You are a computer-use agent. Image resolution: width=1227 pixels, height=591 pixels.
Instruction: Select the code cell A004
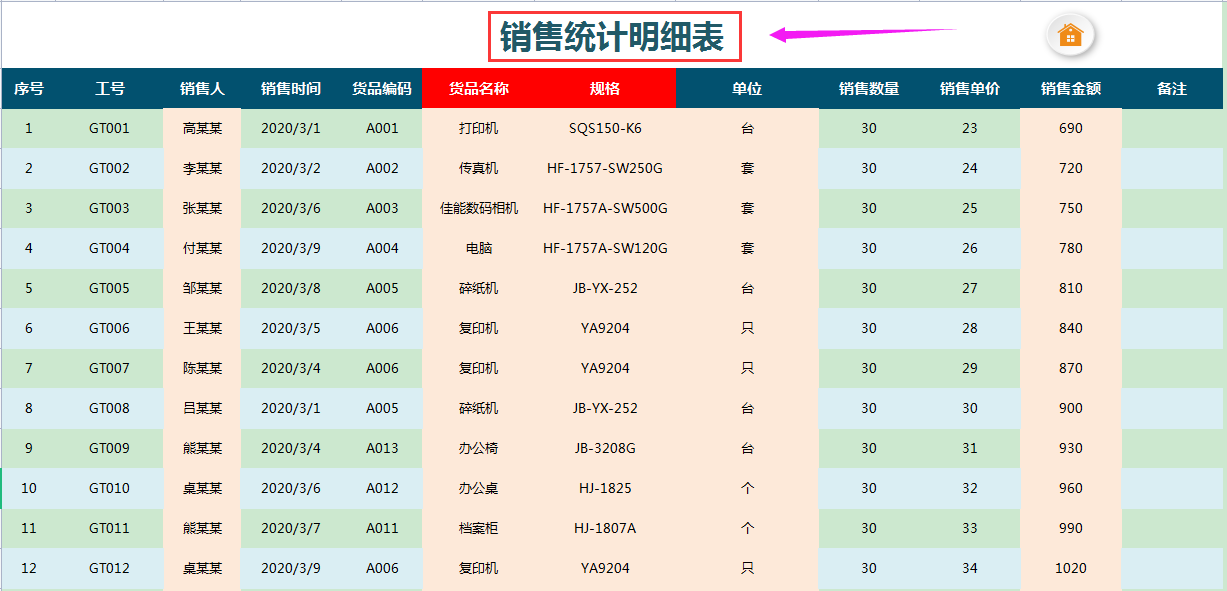[382, 248]
